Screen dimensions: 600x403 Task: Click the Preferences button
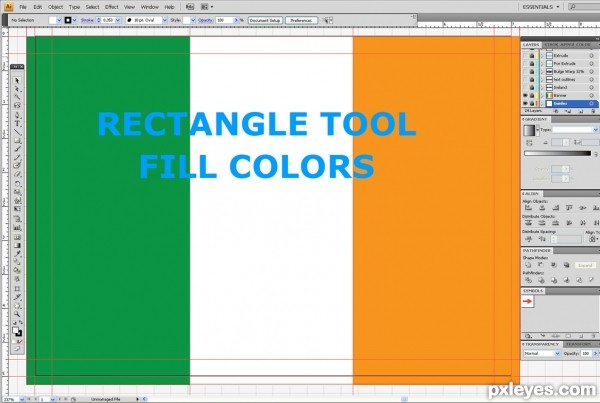pos(301,20)
